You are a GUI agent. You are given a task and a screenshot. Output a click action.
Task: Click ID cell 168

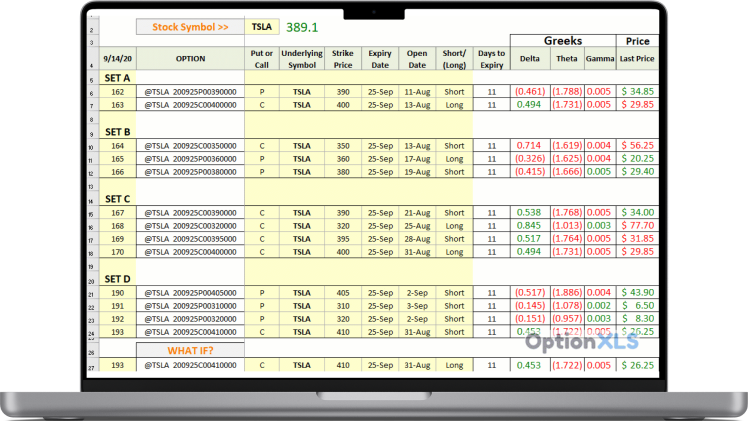coord(117,226)
